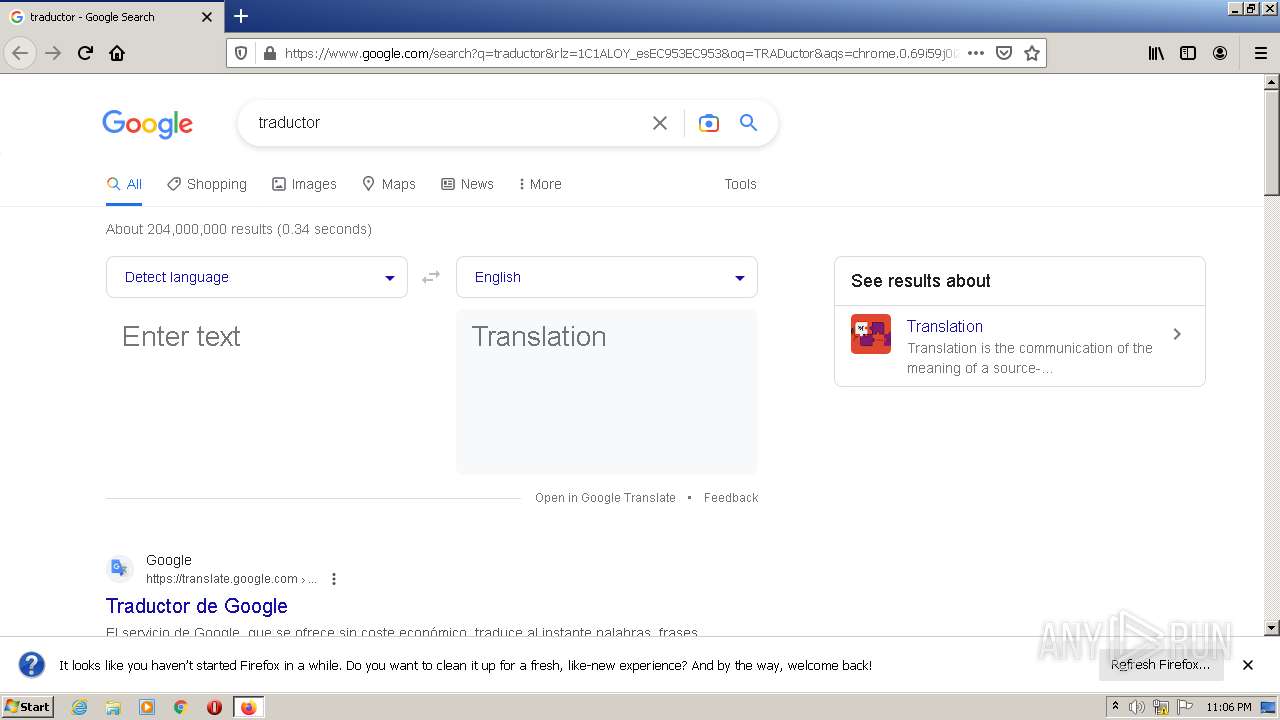Open the Windows Start menu
1280x720 pixels.
pyautogui.click(x=28, y=707)
